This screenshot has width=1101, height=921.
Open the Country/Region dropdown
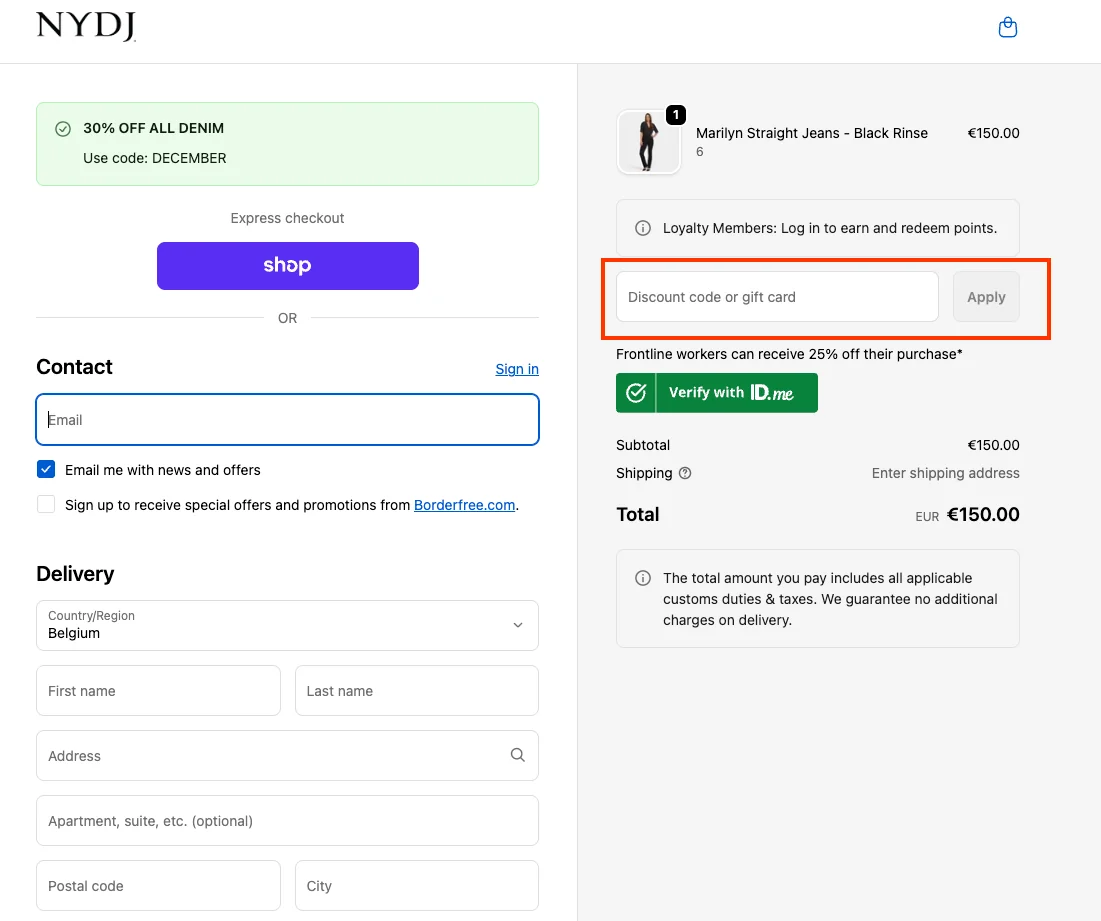point(287,625)
